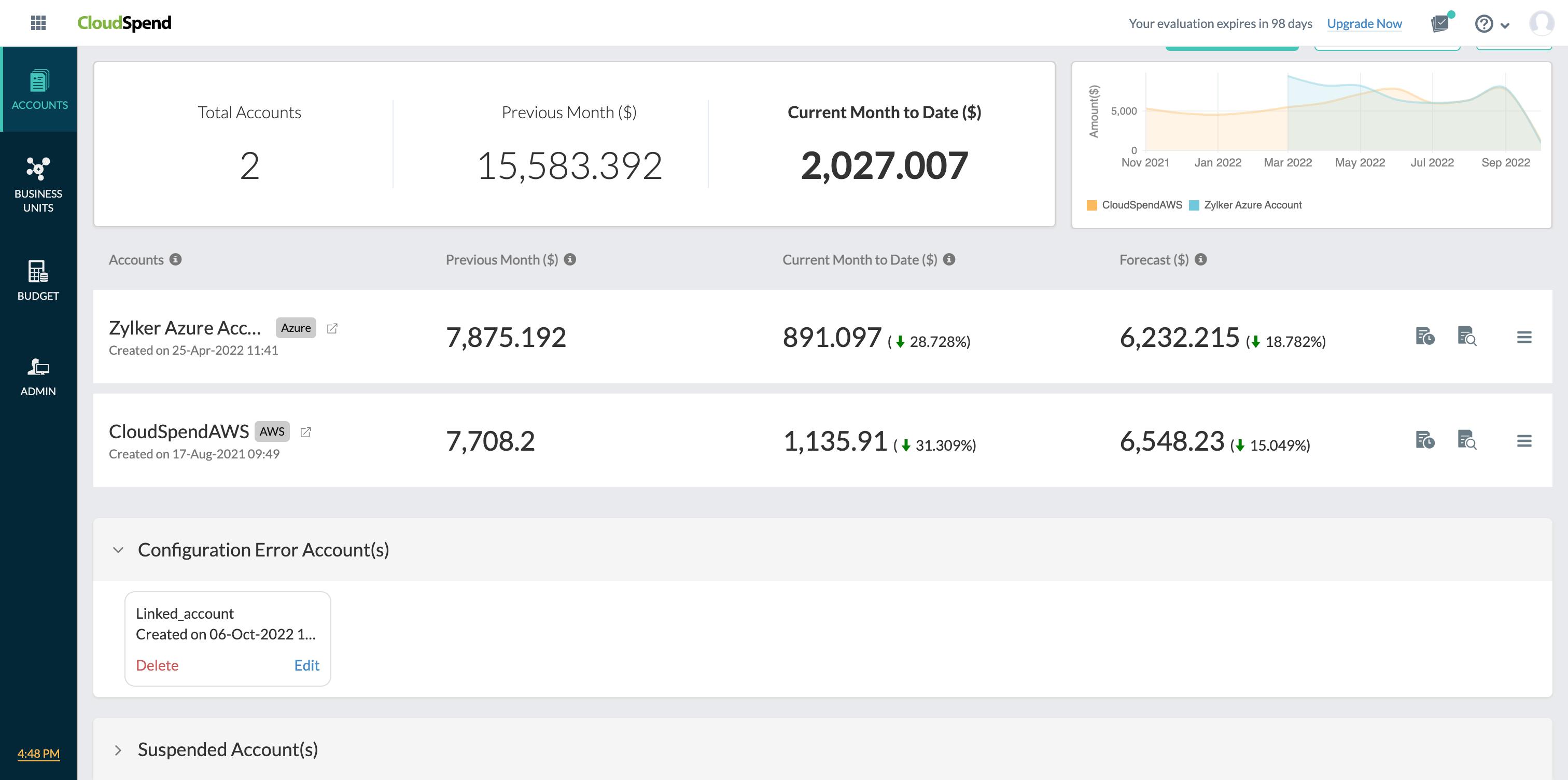Open Zylker Azure account external link icon
1568x780 pixels.
[x=332, y=328]
